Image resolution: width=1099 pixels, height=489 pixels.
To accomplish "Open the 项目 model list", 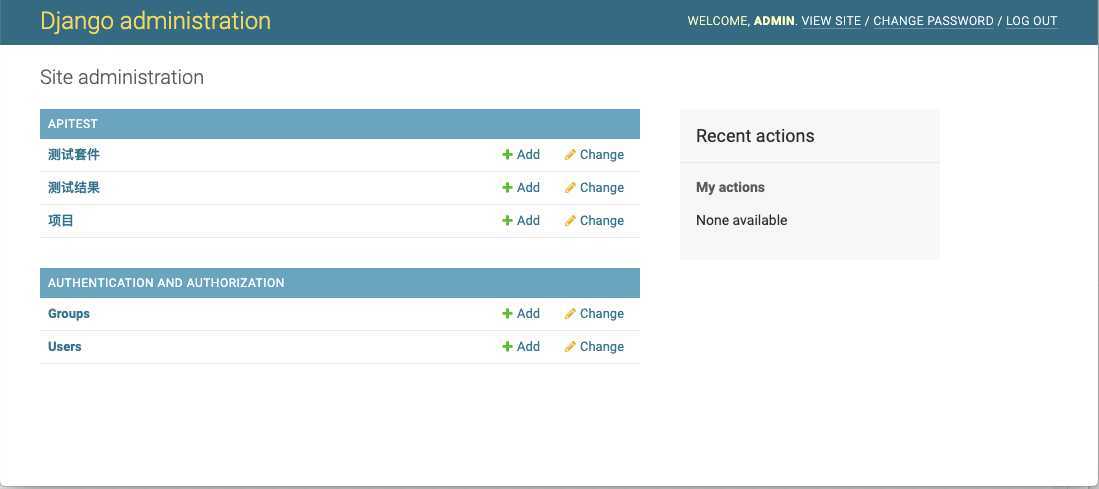I will click(x=61, y=221).
